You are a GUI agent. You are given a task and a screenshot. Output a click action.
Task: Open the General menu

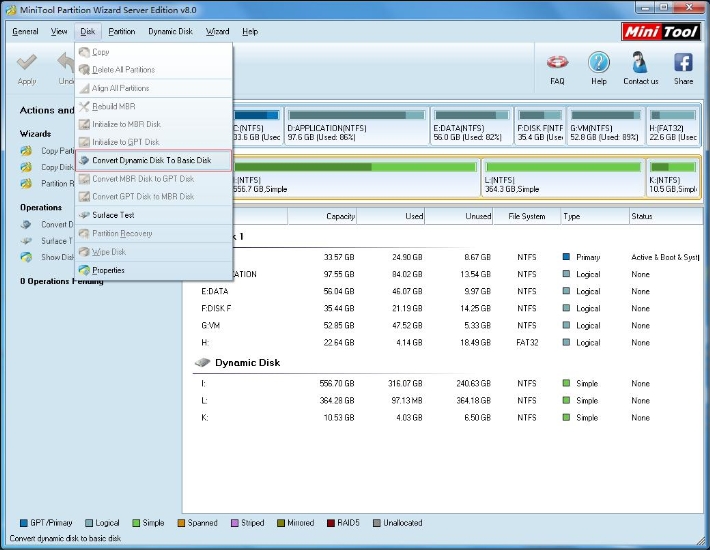(x=25, y=32)
